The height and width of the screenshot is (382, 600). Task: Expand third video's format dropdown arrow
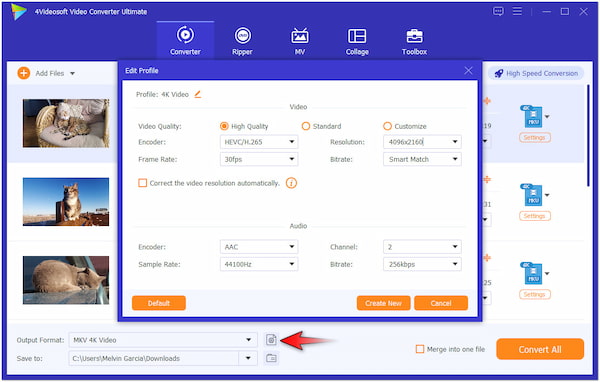(x=547, y=274)
